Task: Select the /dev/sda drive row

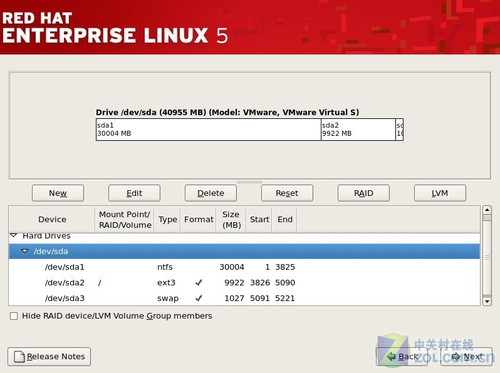Action: pos(244,251)
